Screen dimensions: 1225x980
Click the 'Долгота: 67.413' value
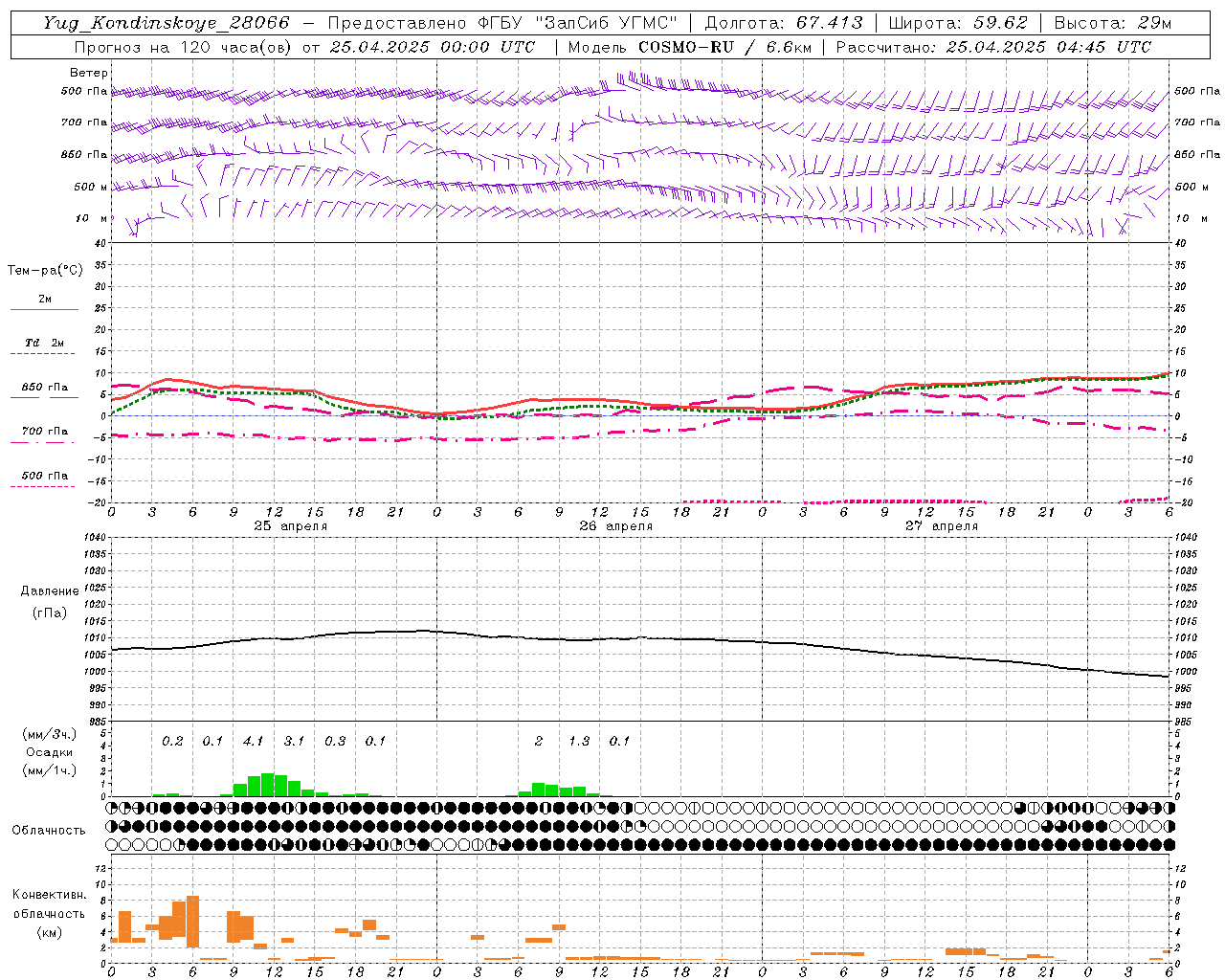[783, 23]
